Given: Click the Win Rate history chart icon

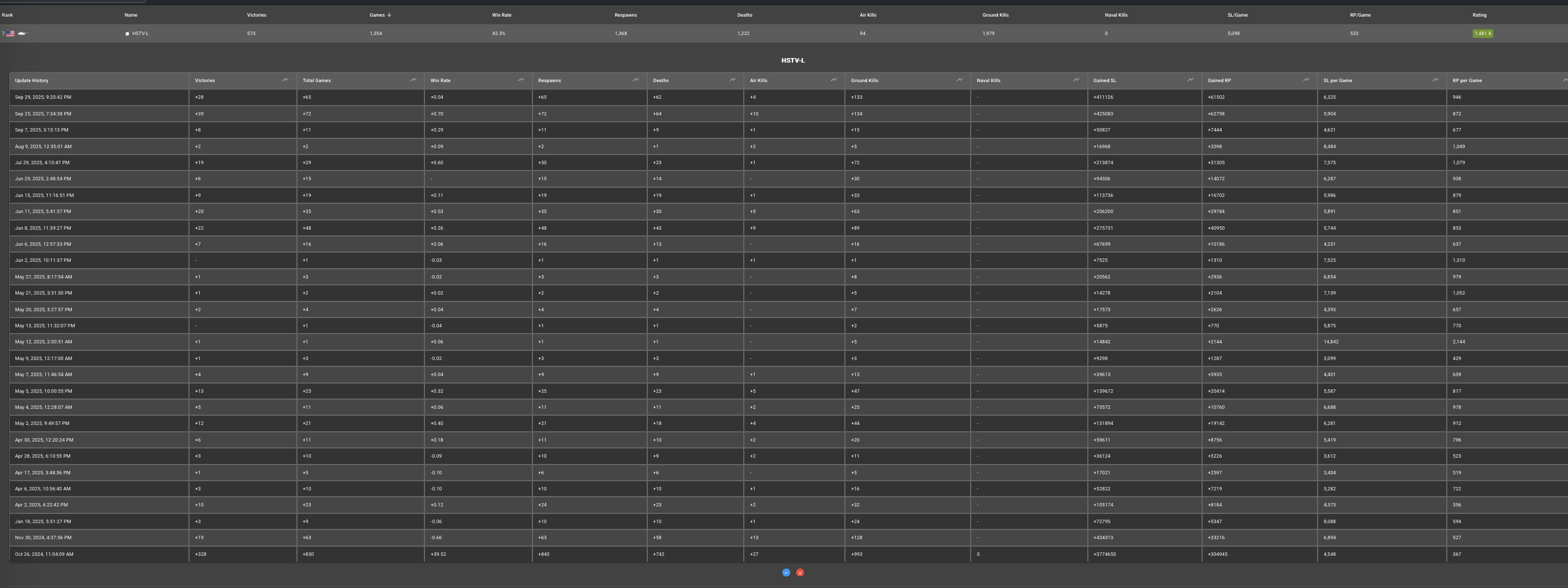Looking at the screenshot, I should [520, 80].
